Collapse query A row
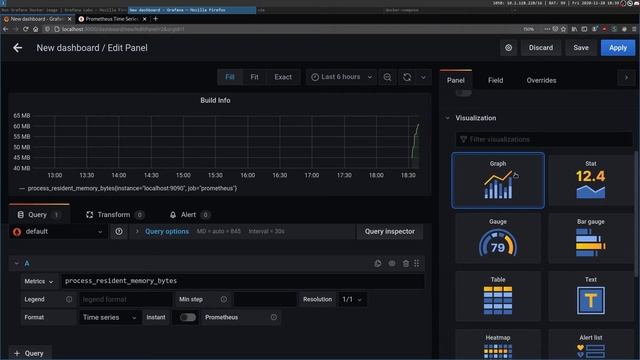The height and width of the screenshot is (360, 640). click(16, 264)
